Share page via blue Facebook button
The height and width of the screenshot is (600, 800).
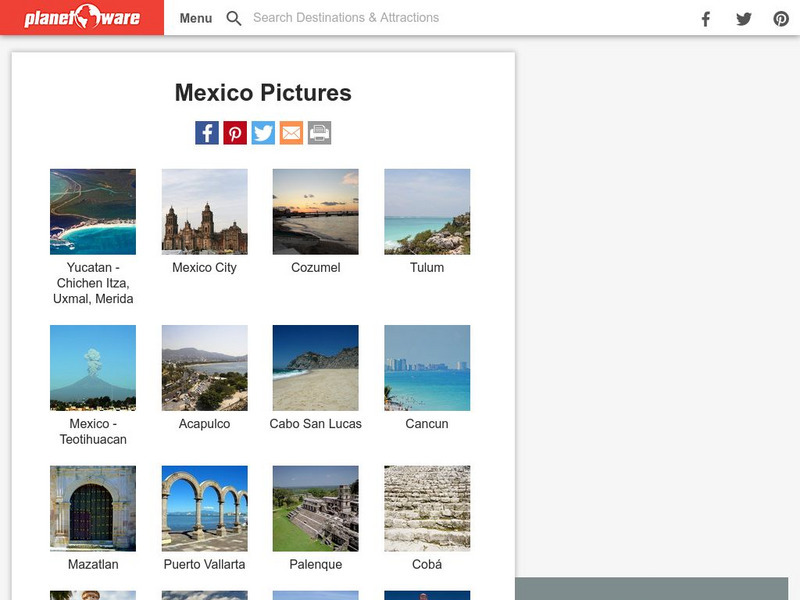(207, 133)
